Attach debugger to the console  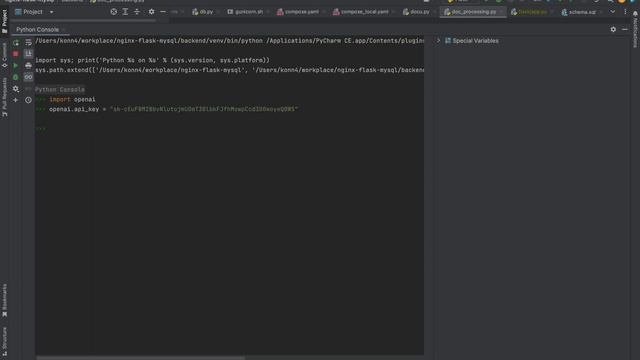pyautogui.click(x=16, y=77)
